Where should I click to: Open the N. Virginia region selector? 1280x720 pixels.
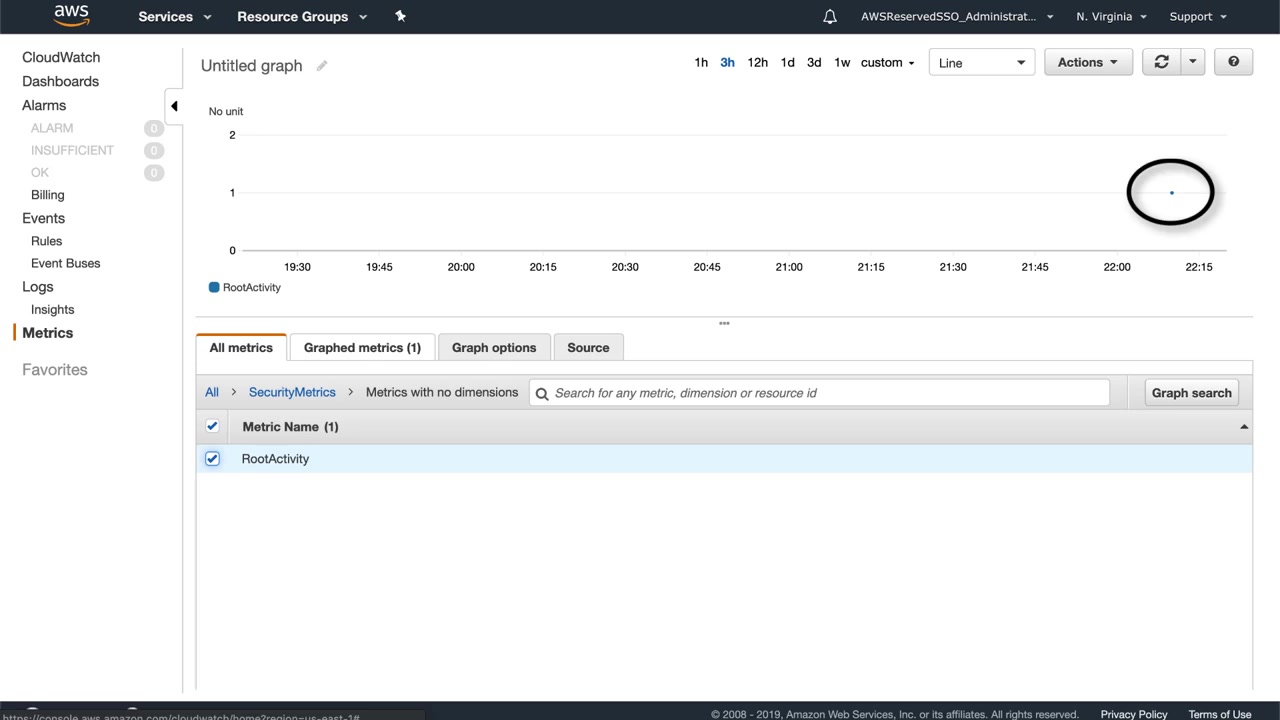(x=1111, y=16)
